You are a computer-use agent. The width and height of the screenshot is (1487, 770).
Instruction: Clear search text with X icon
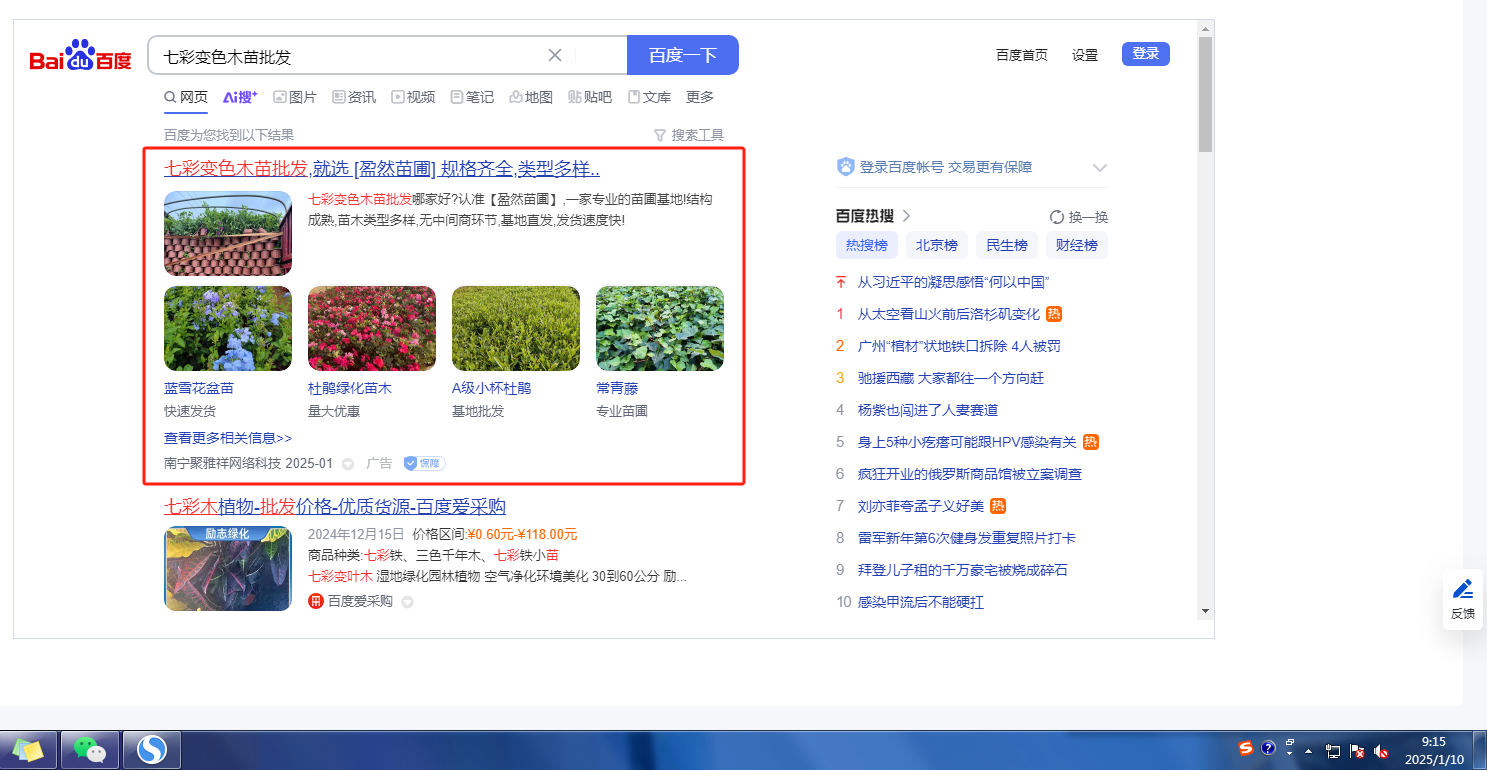pos(555,55)
